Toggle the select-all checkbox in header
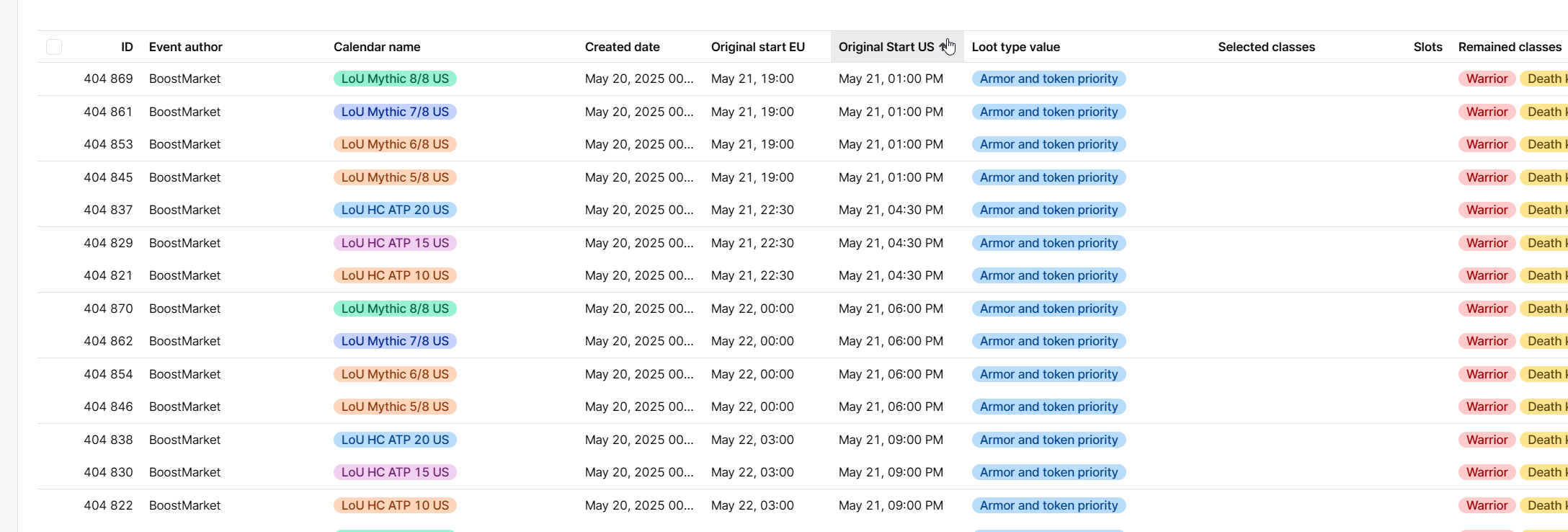The width and height of the screenshot is (1568, 532). click(54, 47)
